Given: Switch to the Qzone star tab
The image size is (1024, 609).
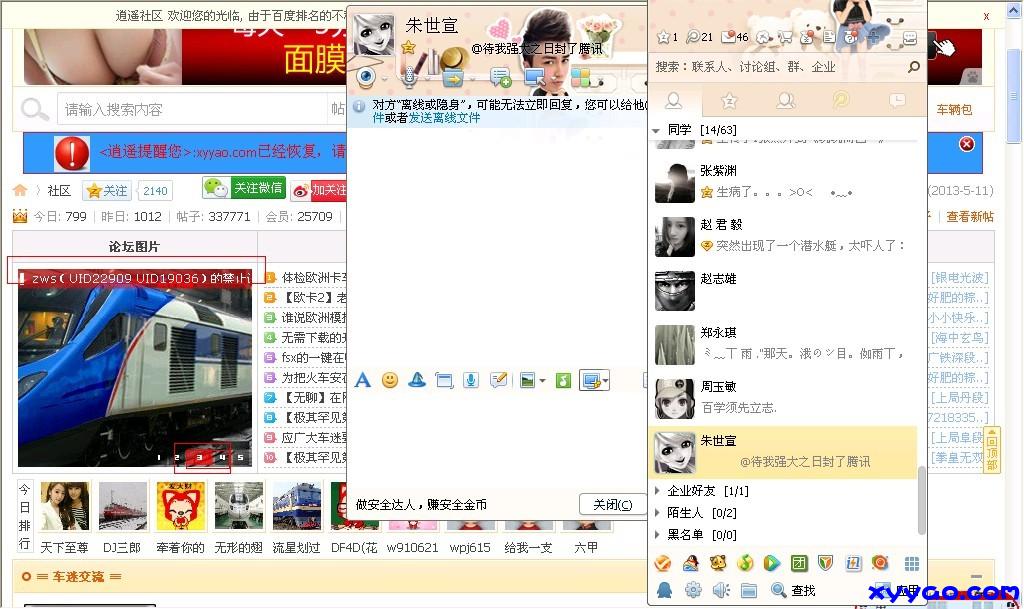Looking at the screenshot, I should 729,100.
